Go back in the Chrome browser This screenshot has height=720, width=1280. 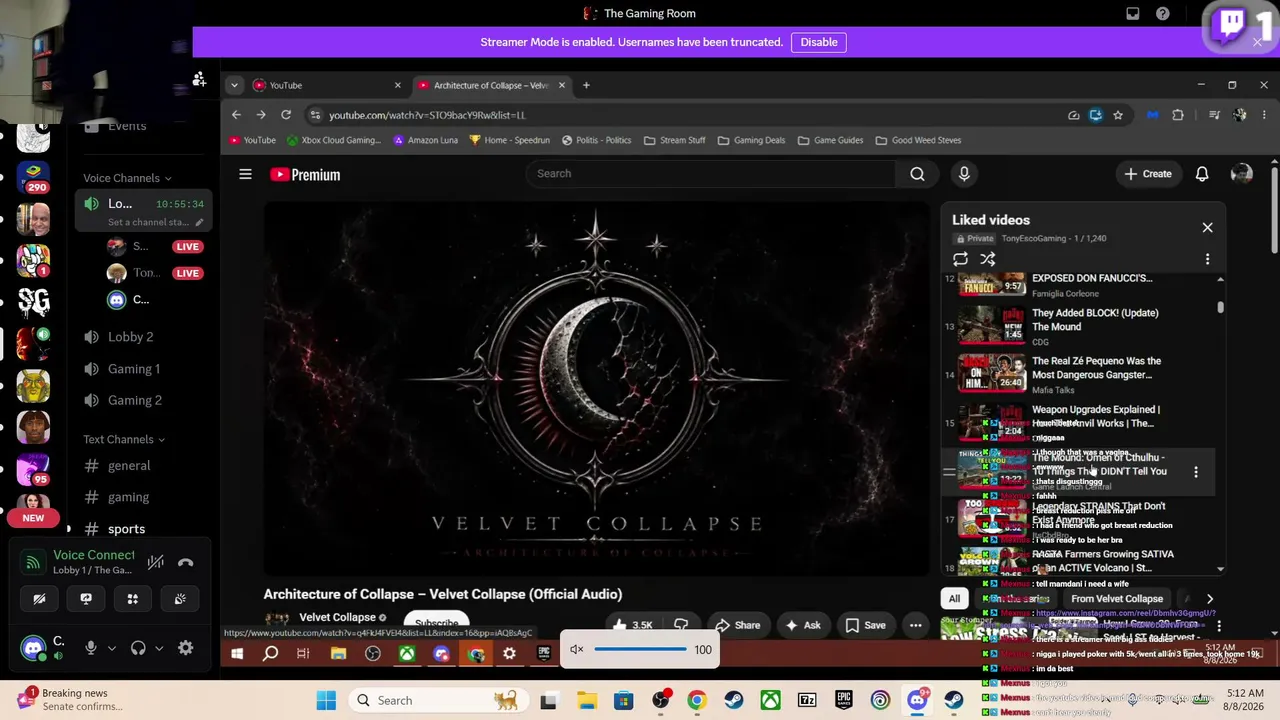click(x=236, y=115)
